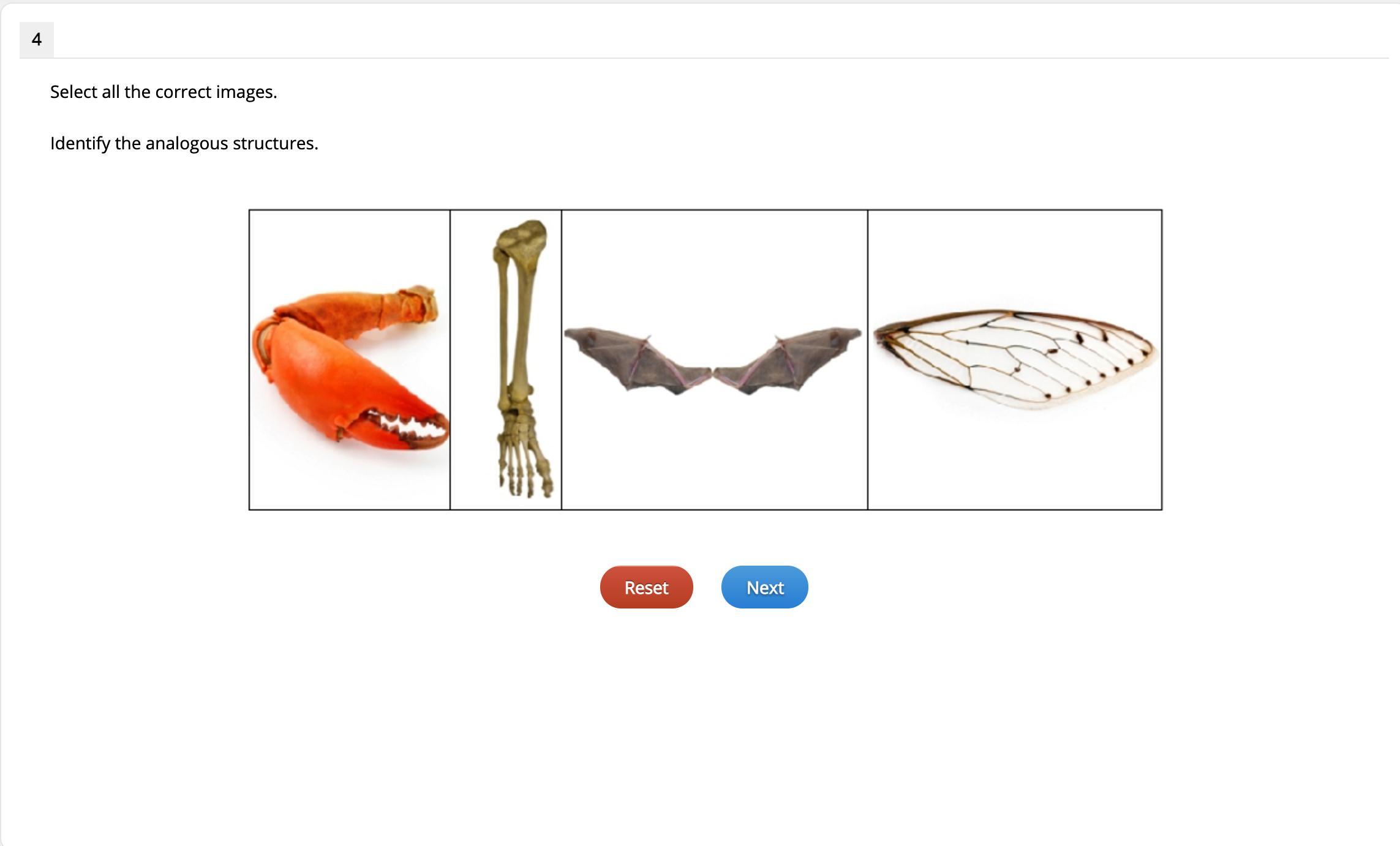The image size is (1400, 846).
Task: Select the orange crab claw image
Action: click(x=350, y=360)
